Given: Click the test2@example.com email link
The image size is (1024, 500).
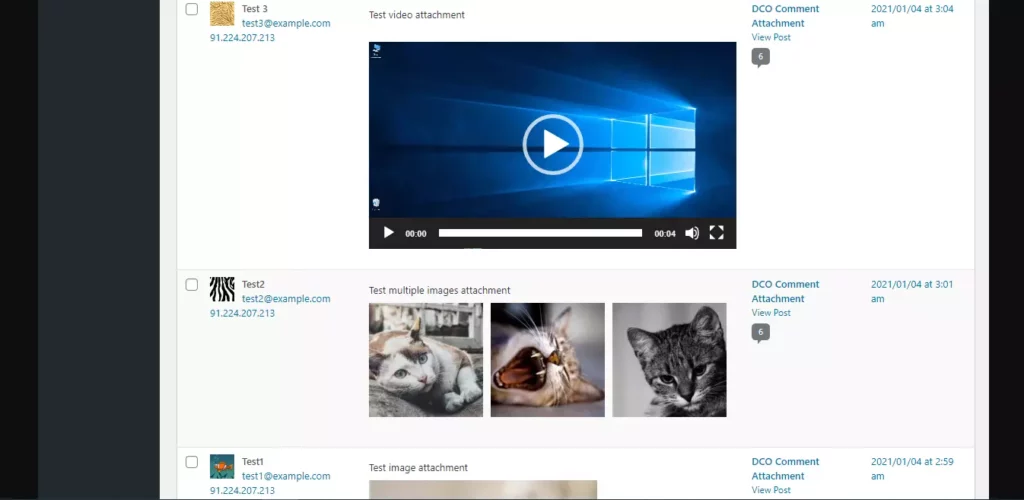Looking at the screenshot, I should point(286,299).
